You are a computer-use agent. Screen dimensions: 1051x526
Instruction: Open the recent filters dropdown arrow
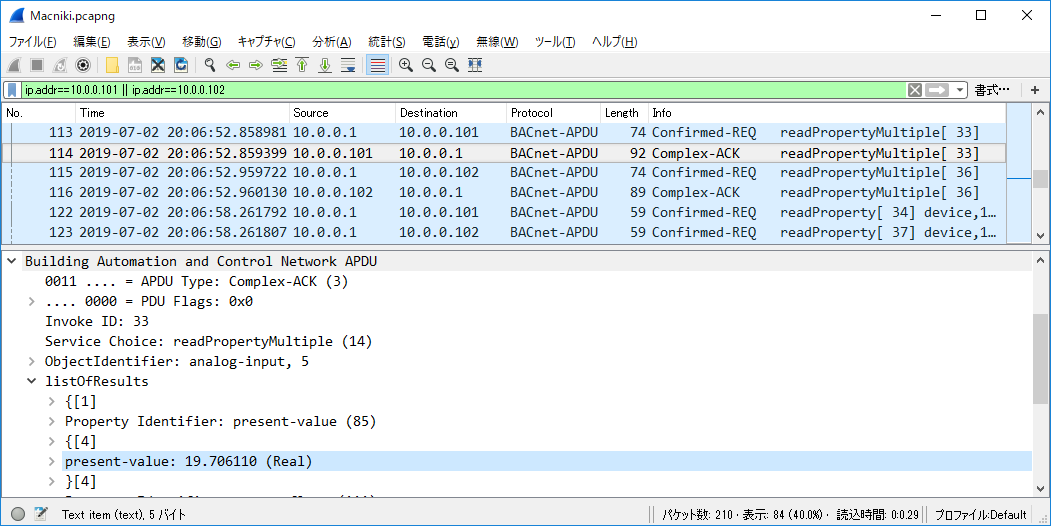(960, 90)
